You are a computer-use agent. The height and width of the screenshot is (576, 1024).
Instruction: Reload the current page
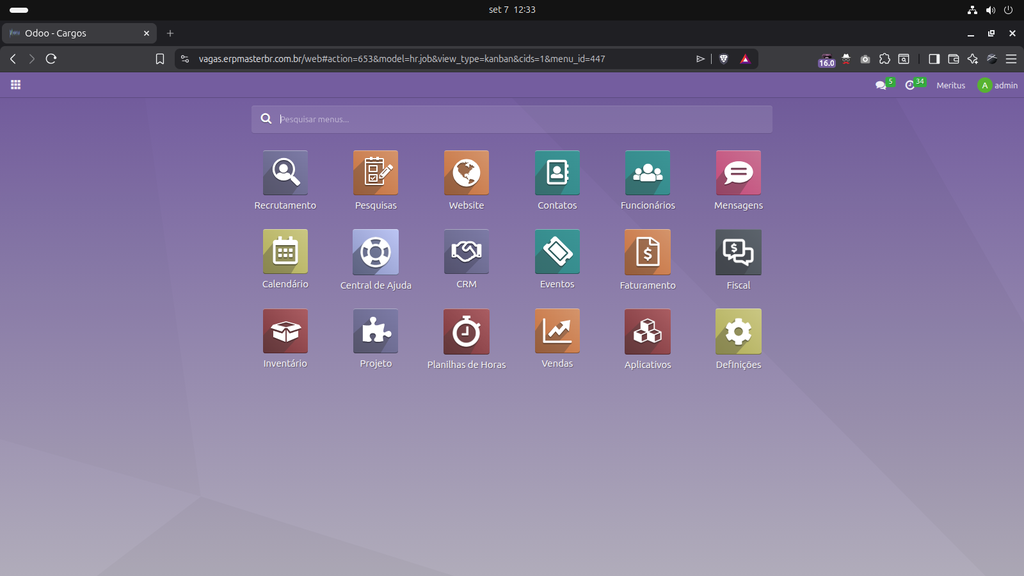[51, 59]
